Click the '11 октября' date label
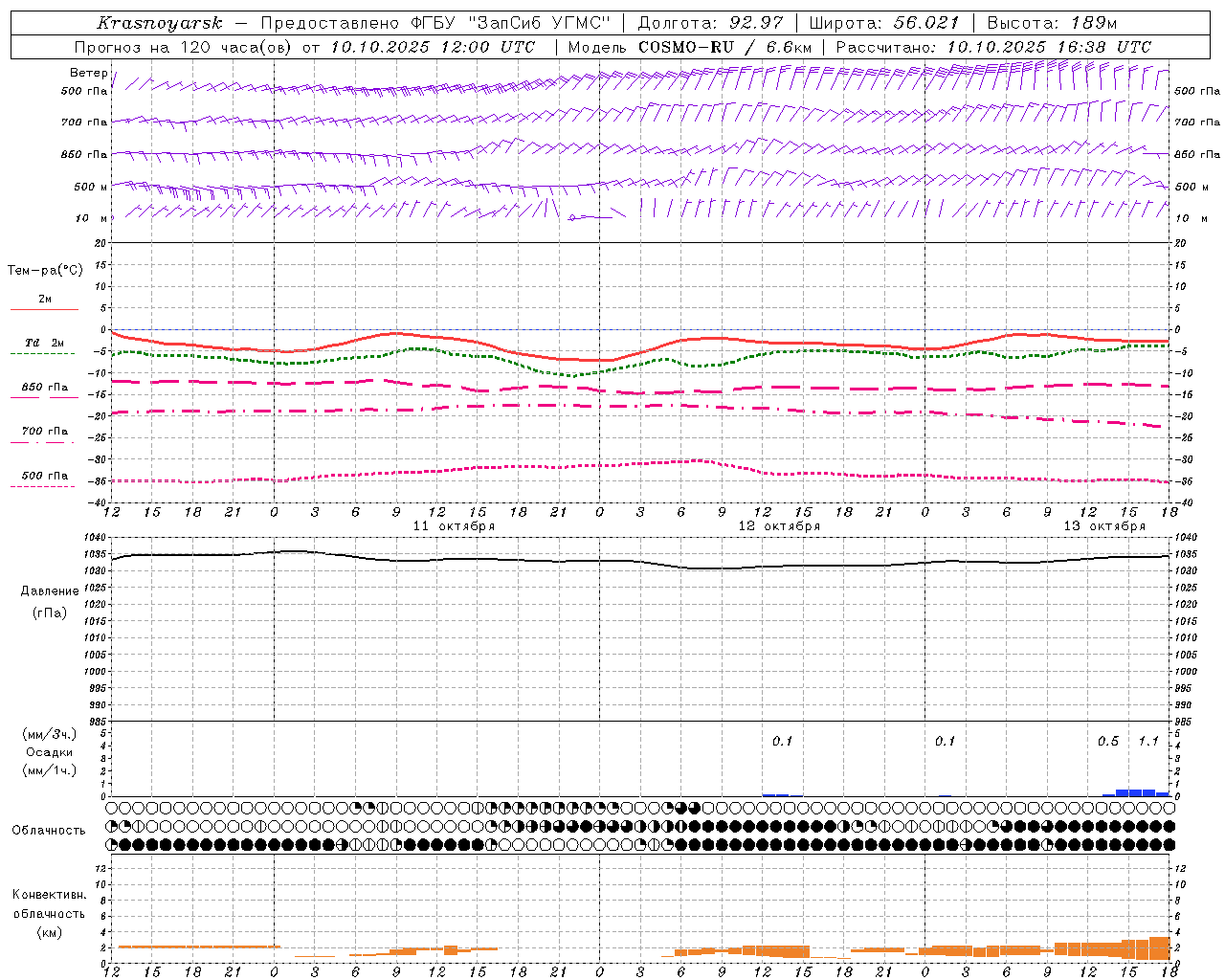 454,526
